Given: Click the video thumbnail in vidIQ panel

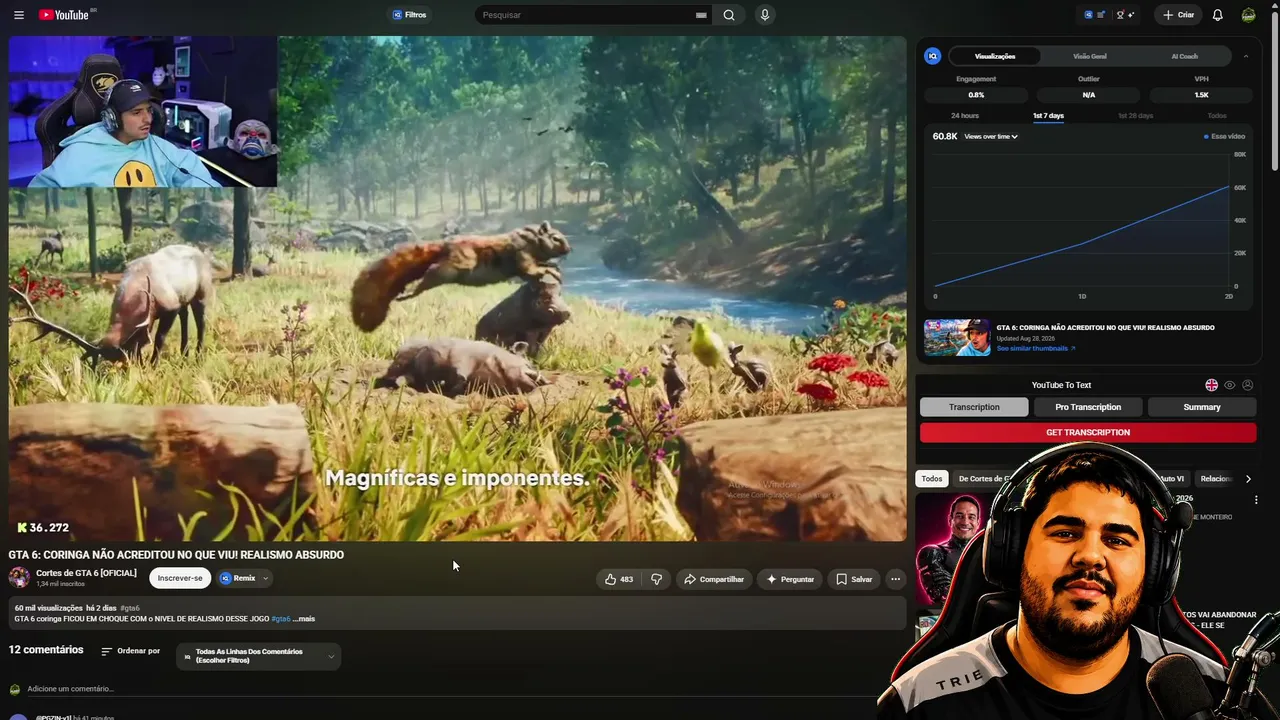Looking at the screenshot, I should [957, 338].
